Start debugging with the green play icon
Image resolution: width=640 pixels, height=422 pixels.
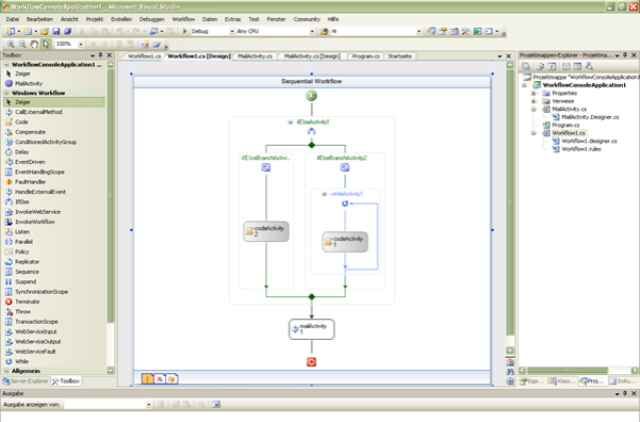coord(185,31)
